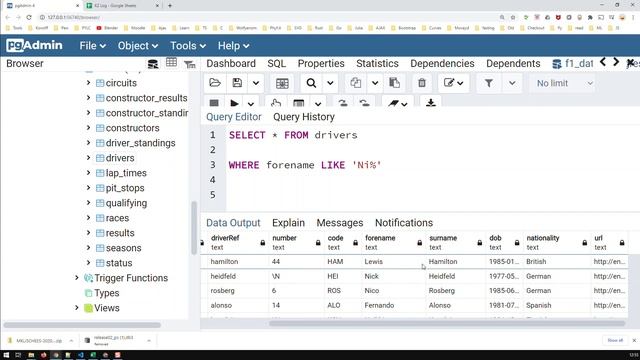Viewport: 640px width, 360px height.
Task: Open the Edit pencil dropdown
Action: [x=453, y=83]
